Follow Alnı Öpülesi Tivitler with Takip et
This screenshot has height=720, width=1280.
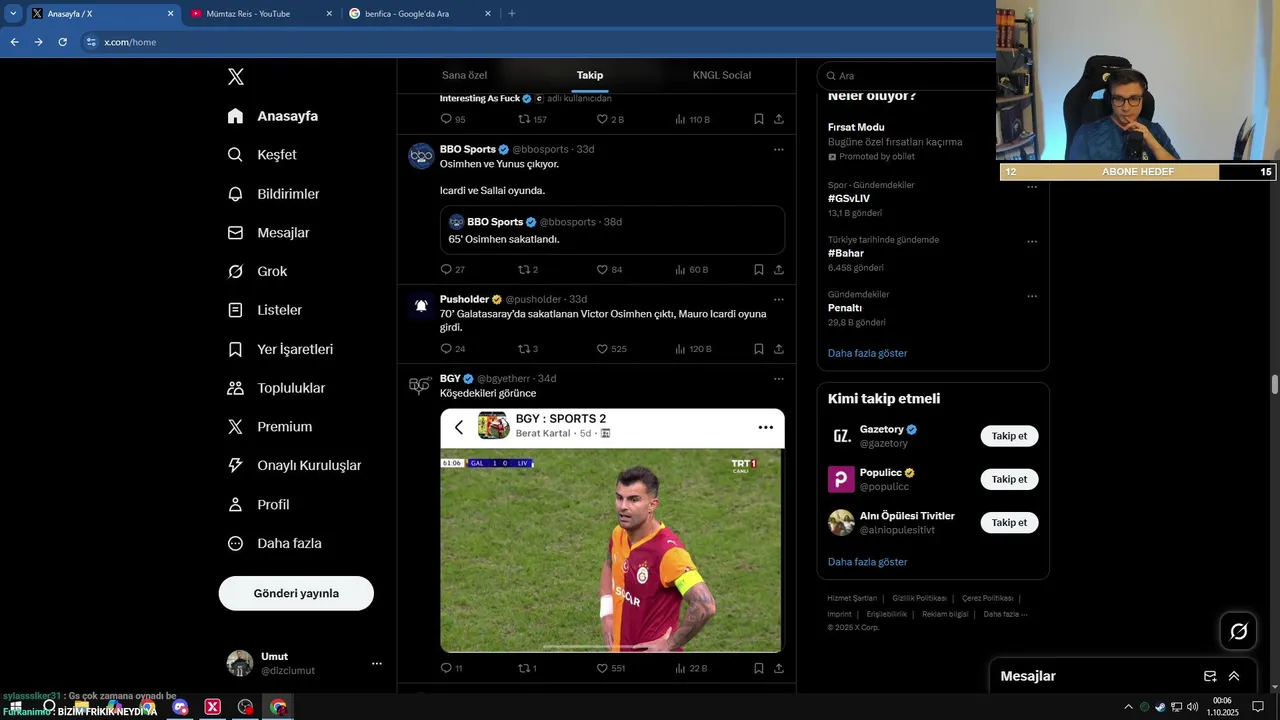coord(1009,522)
